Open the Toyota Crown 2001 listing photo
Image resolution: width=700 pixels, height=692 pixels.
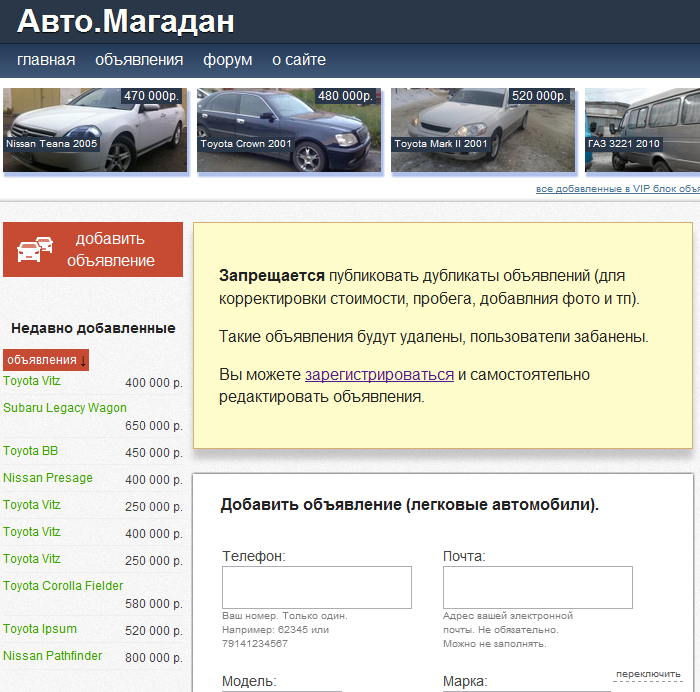pos(288,130)
